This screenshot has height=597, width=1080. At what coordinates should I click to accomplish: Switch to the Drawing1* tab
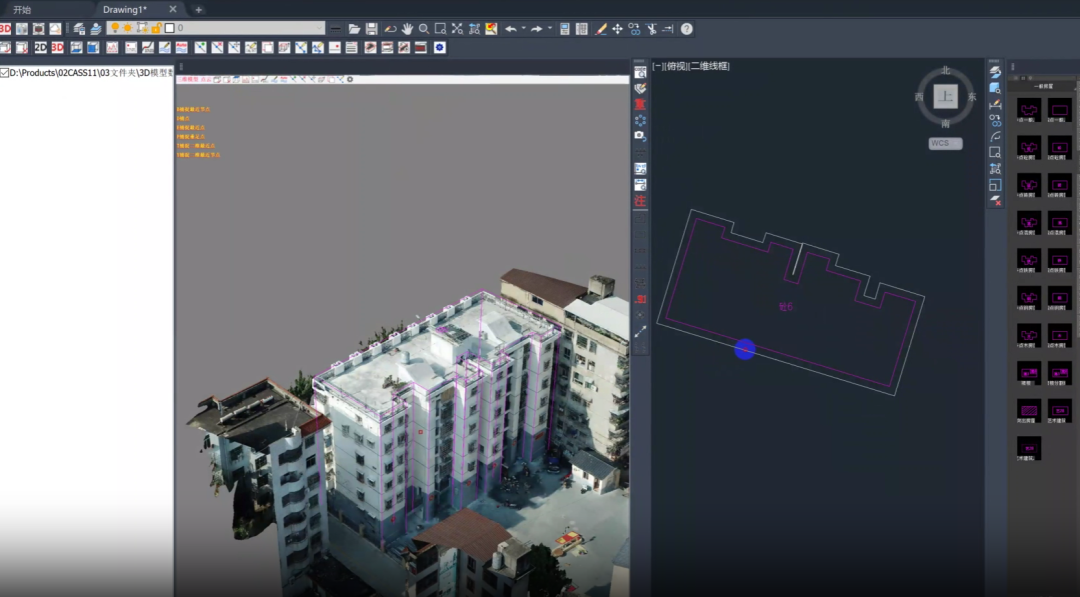click(x=125, y=10)
